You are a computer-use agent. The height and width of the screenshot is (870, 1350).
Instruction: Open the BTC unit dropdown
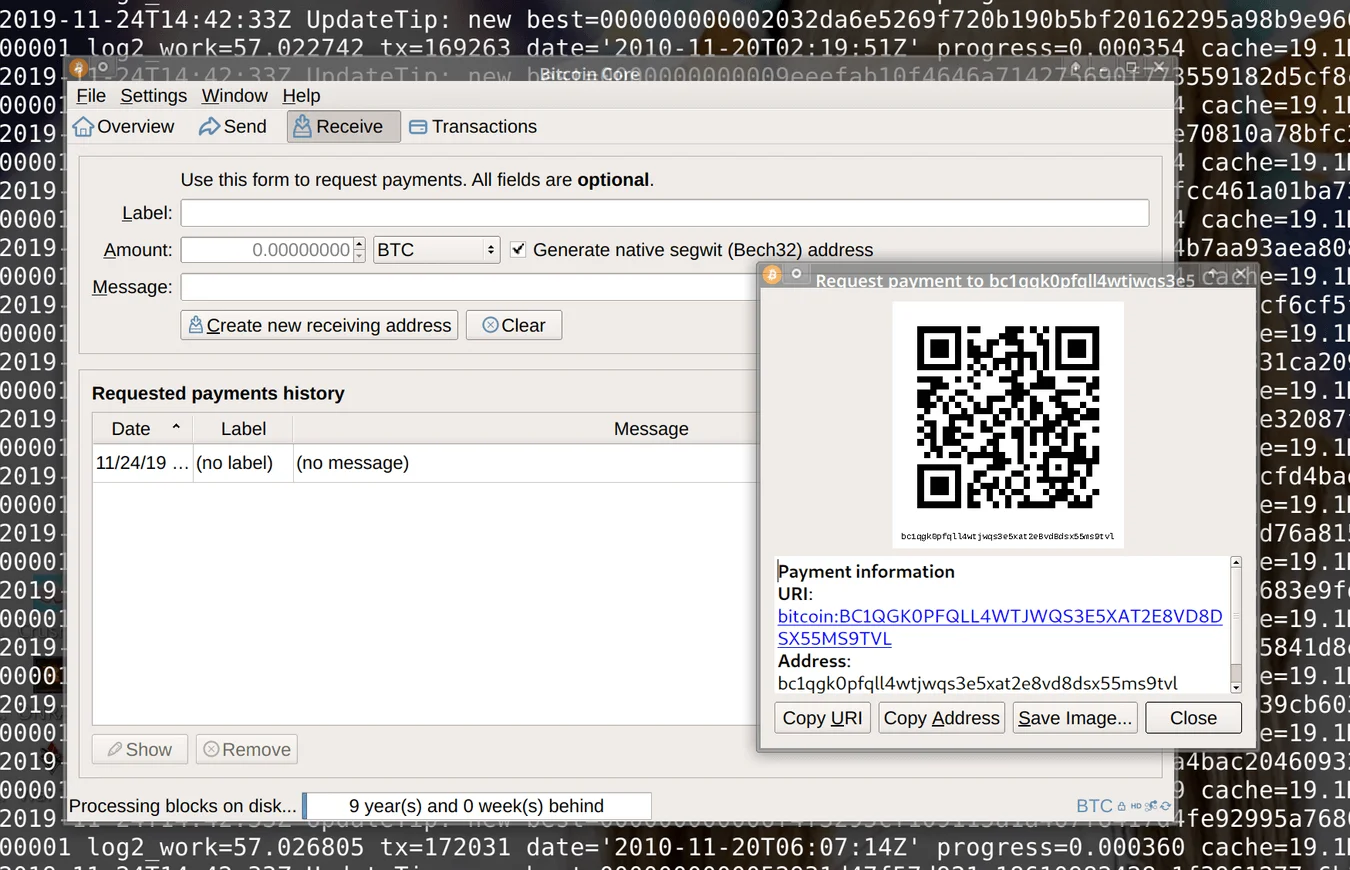[436, 250]
